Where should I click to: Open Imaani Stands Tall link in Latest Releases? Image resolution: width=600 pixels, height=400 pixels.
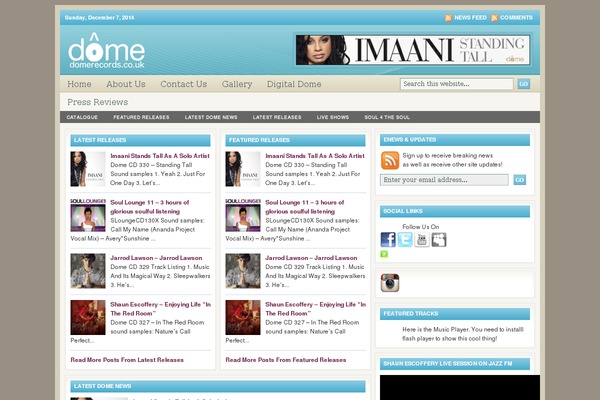point(160,156)
